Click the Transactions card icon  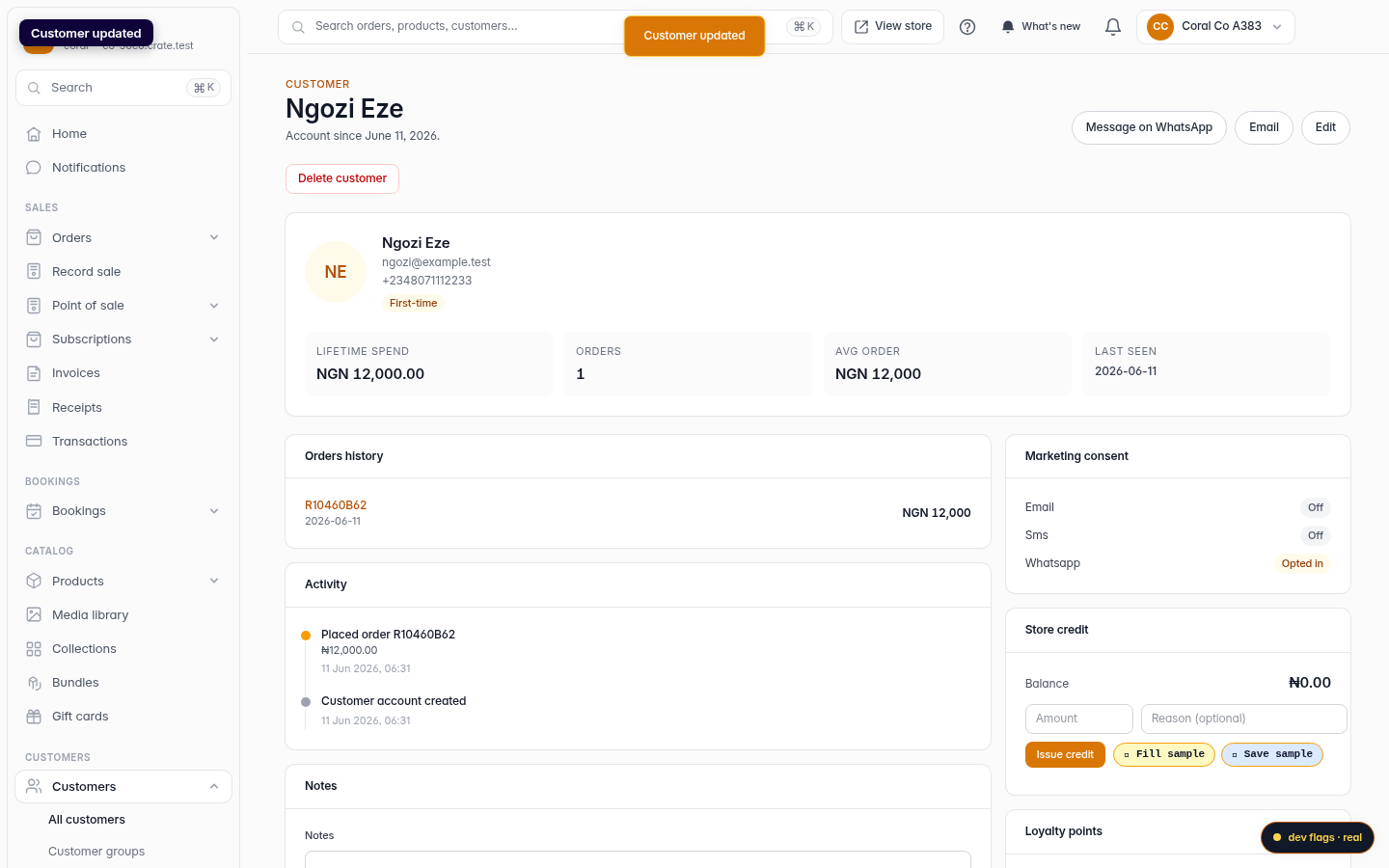[x=34, y=442]
